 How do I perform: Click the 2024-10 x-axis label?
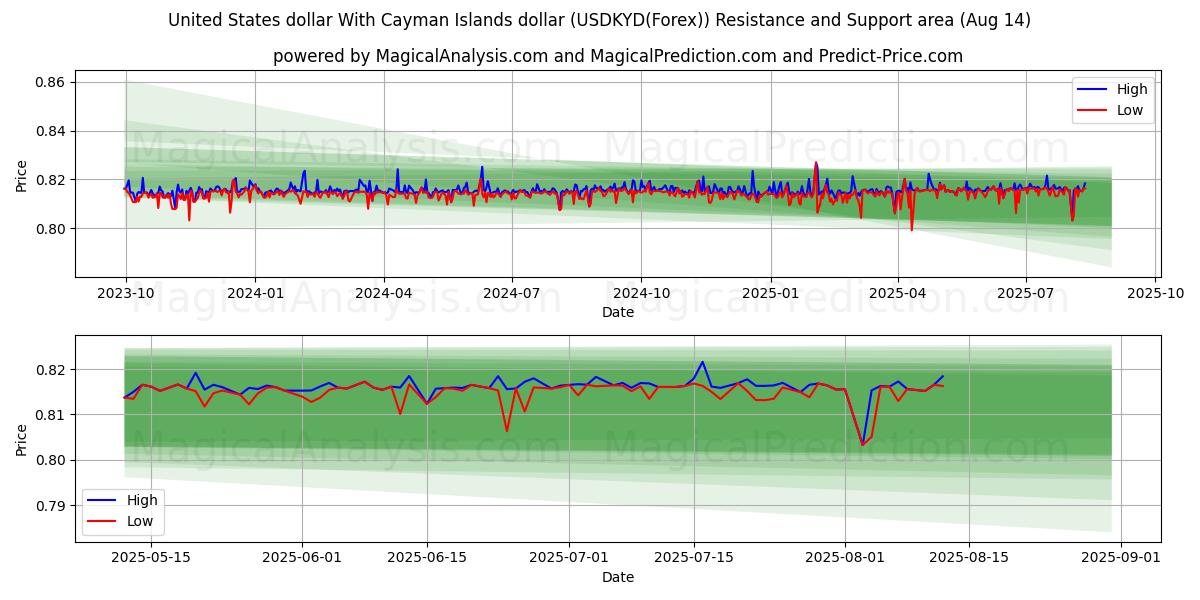click(641, 294)
